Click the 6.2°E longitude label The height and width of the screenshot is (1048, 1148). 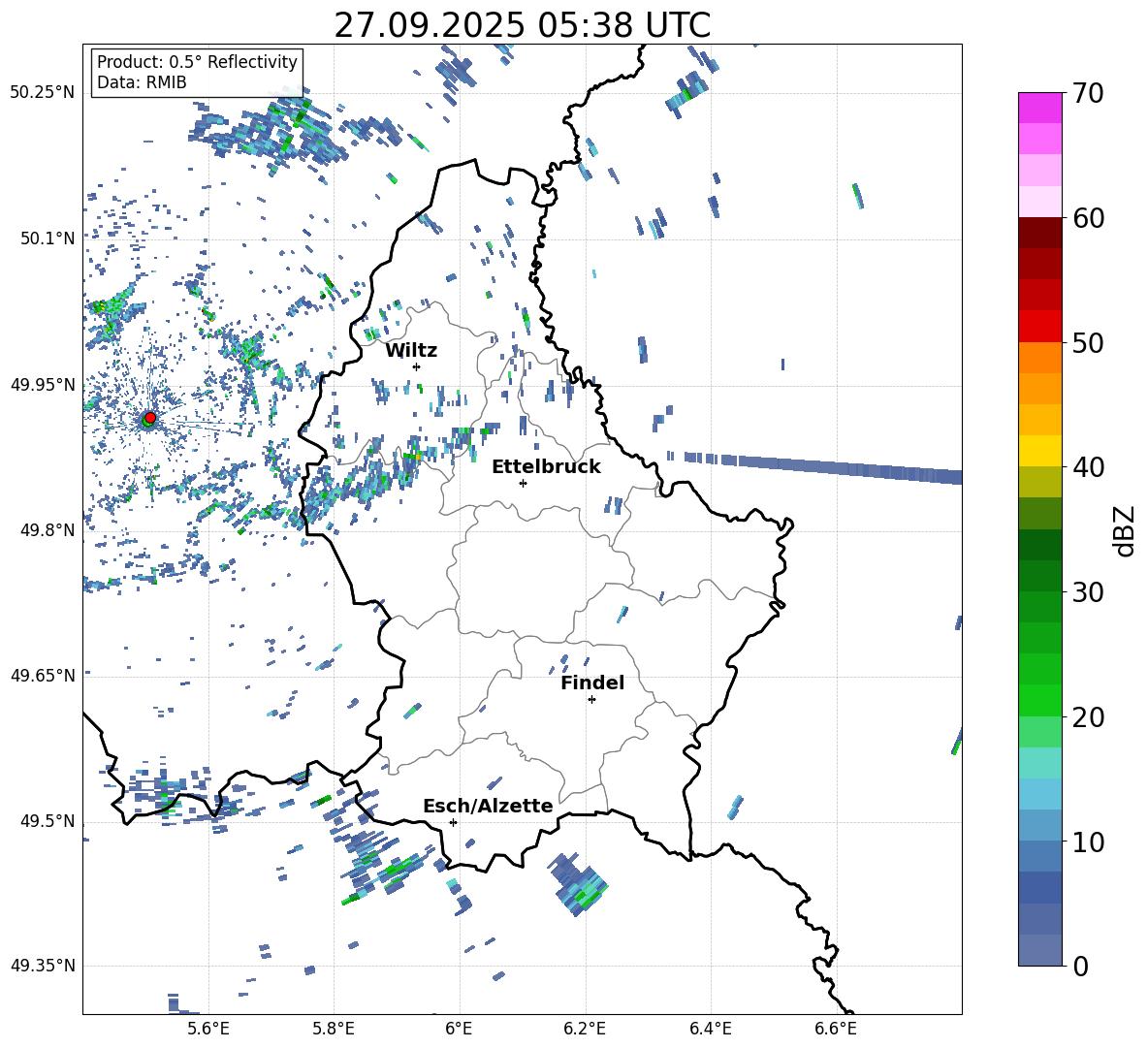585,1029
